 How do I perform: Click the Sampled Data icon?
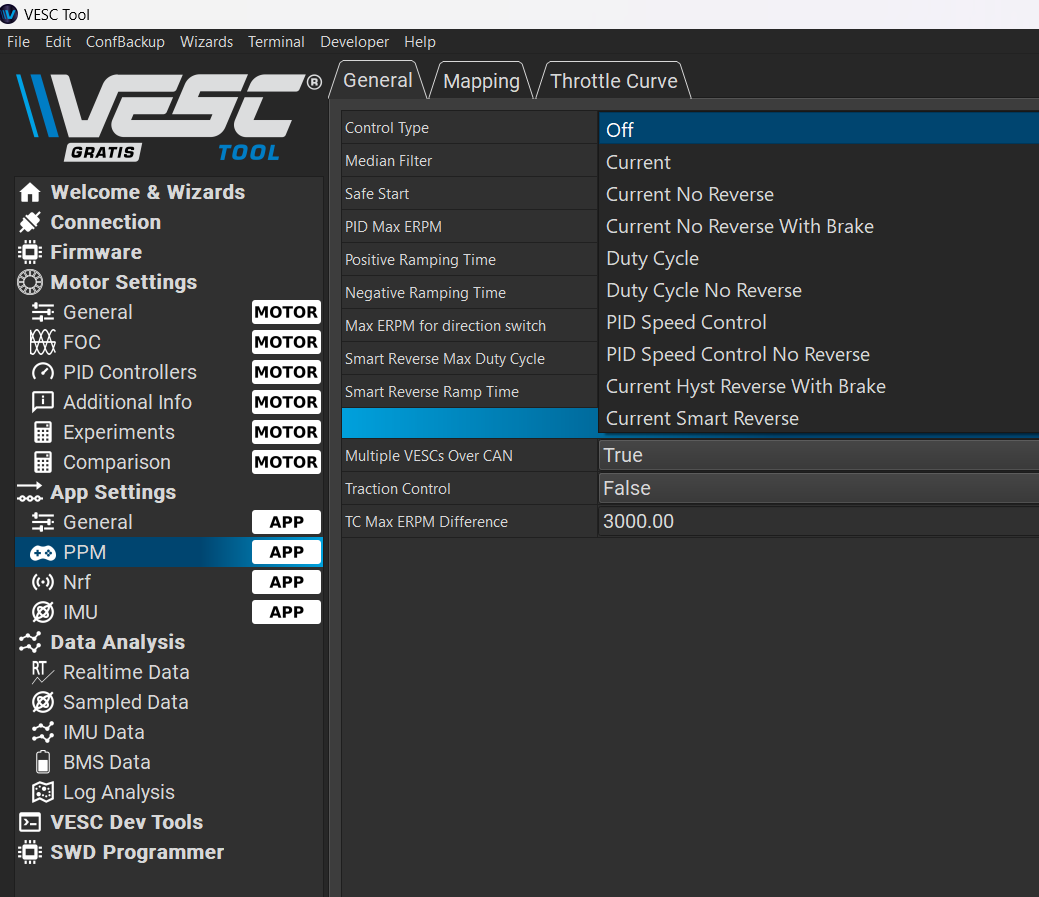pos(43,702)
